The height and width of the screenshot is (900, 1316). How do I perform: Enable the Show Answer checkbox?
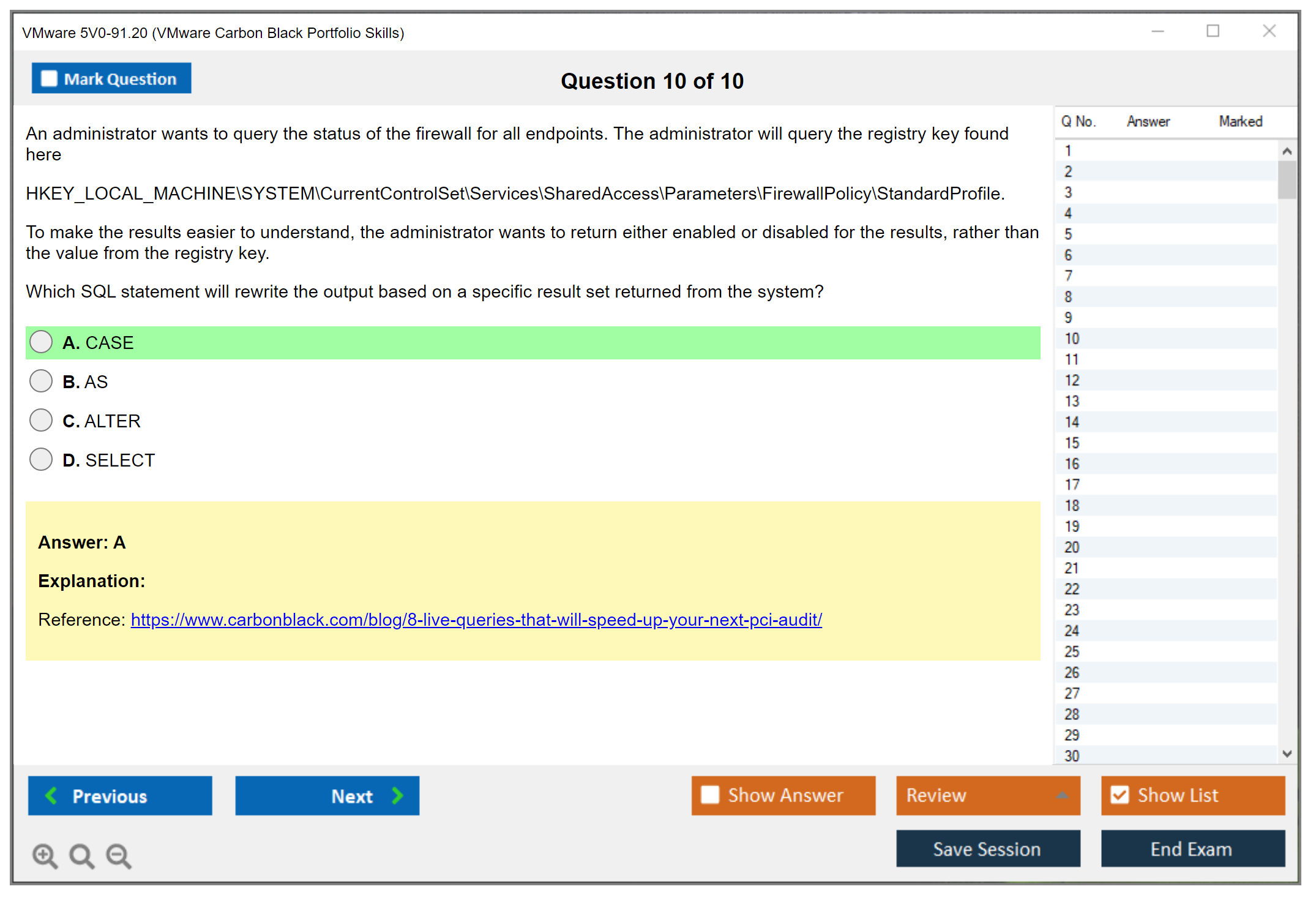pyautogui.click(x=710, y=795)
